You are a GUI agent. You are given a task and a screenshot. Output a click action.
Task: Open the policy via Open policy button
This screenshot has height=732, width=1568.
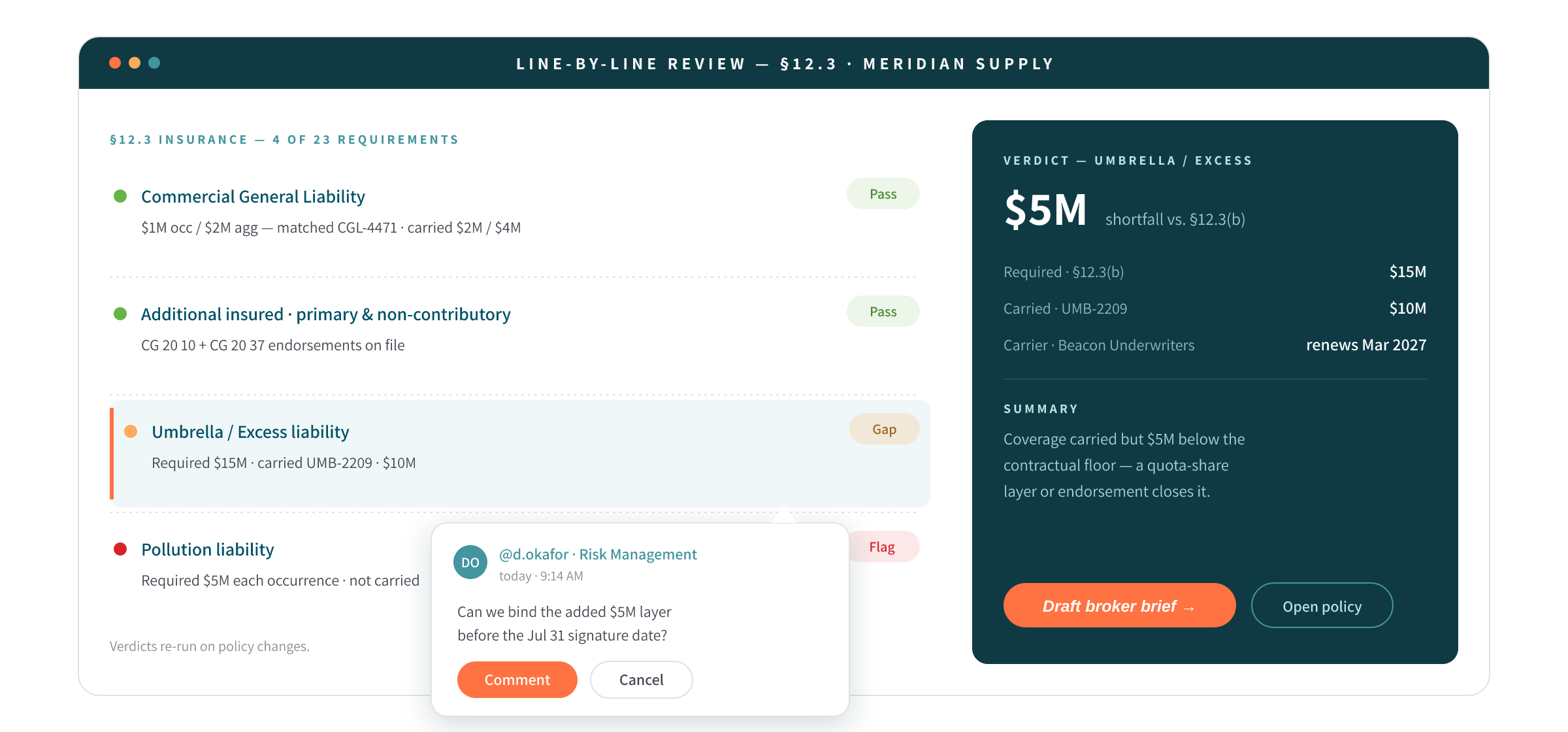[x=1322, y=606]
